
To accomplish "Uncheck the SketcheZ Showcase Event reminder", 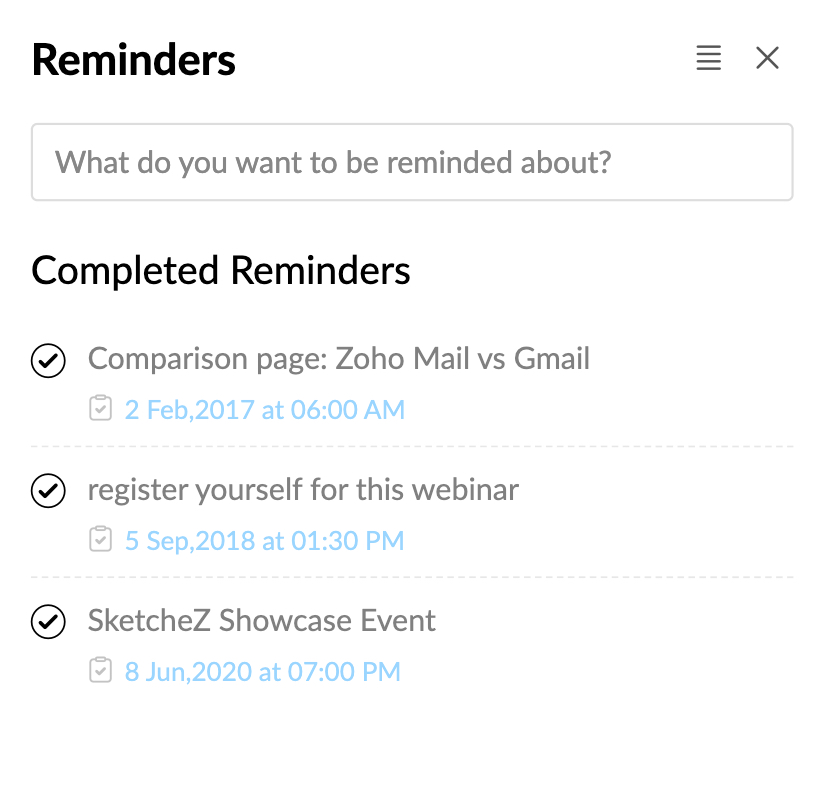I will coord(48,621).
